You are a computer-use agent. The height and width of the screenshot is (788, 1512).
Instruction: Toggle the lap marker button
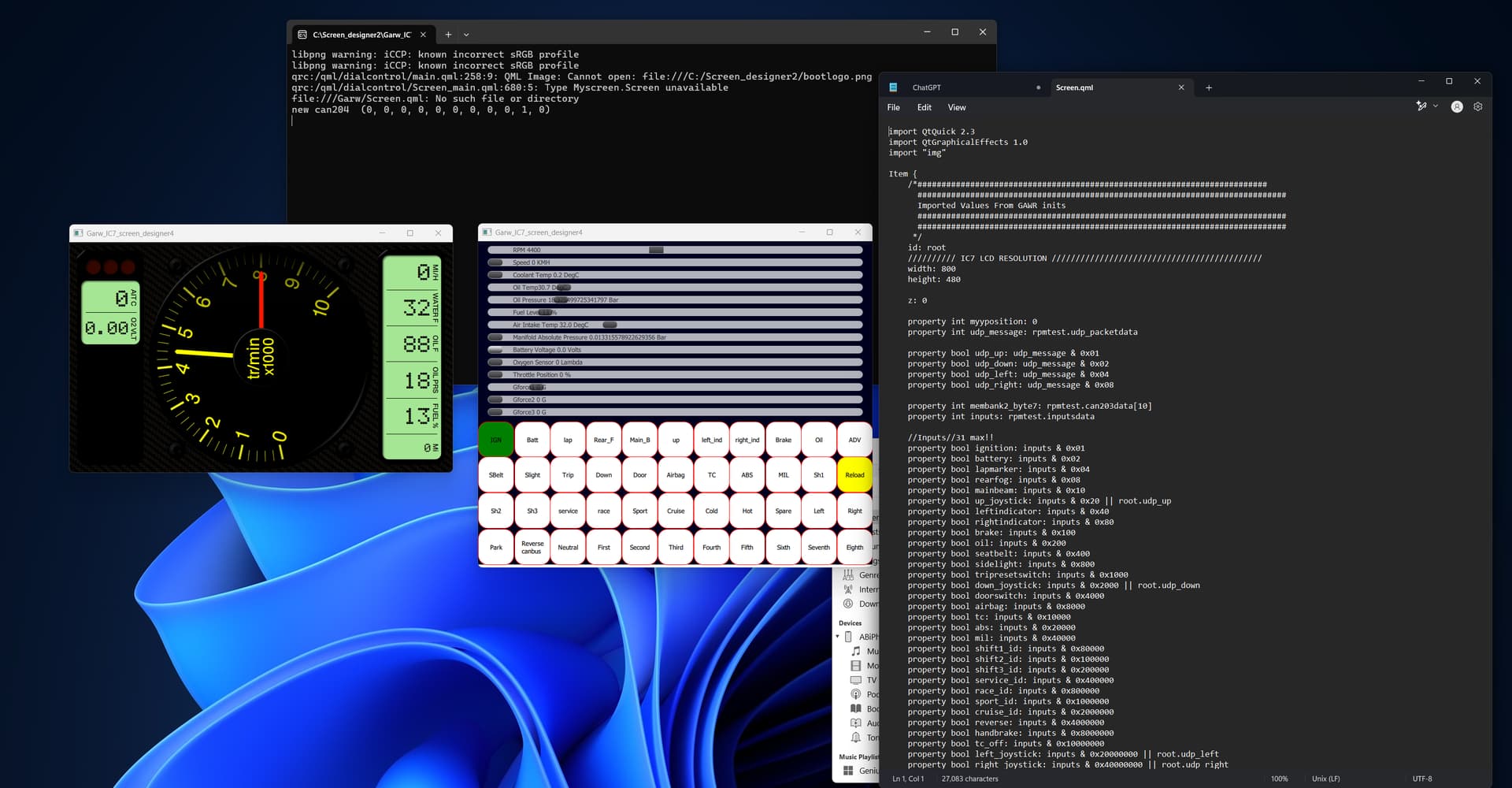click(x=568, y=440)
